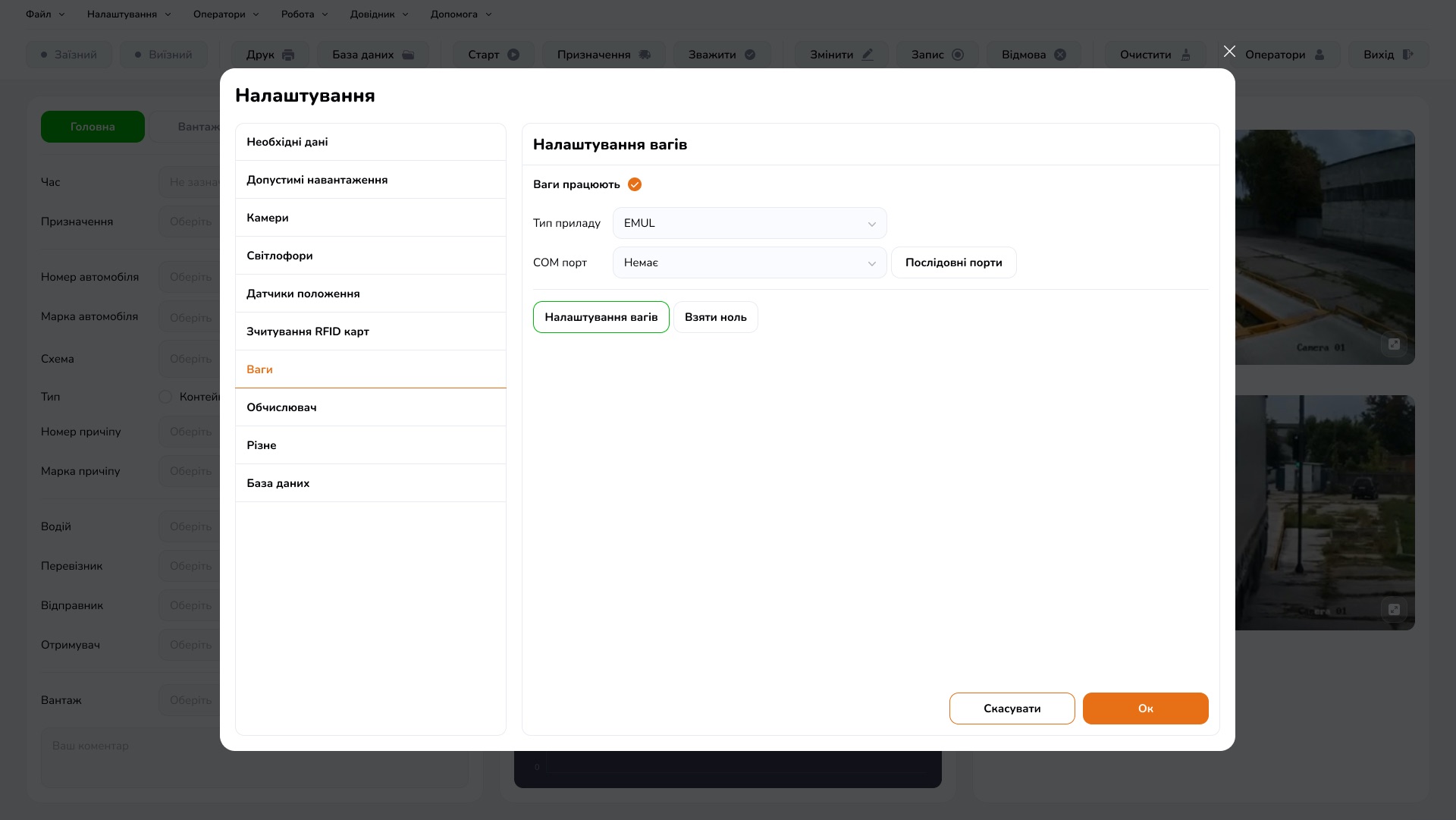Select the Допустимі навантаження section
Image resolution: width=1456 pixels, height=820 pixels.
pos(371,180)
